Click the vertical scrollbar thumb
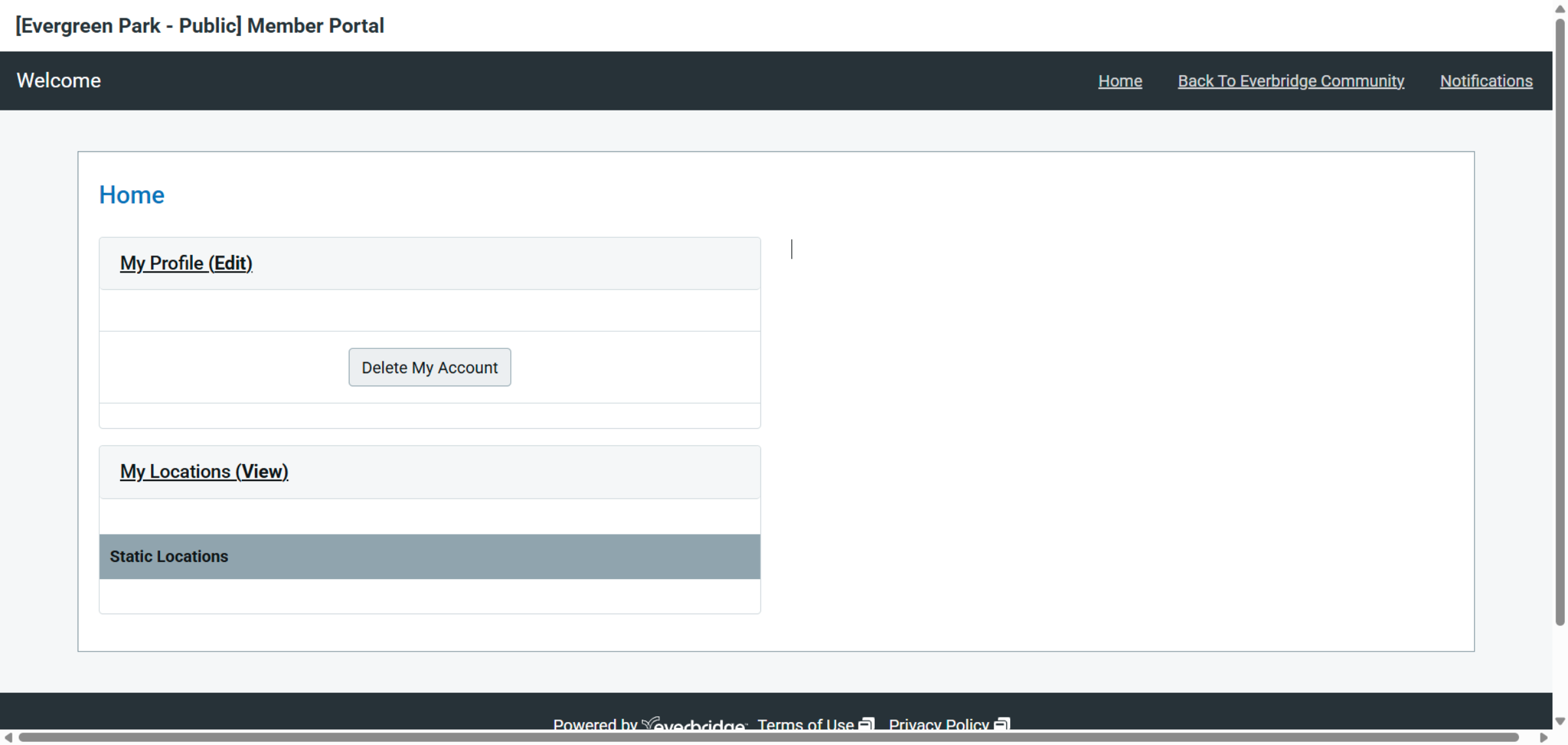 click(1560, 322)
